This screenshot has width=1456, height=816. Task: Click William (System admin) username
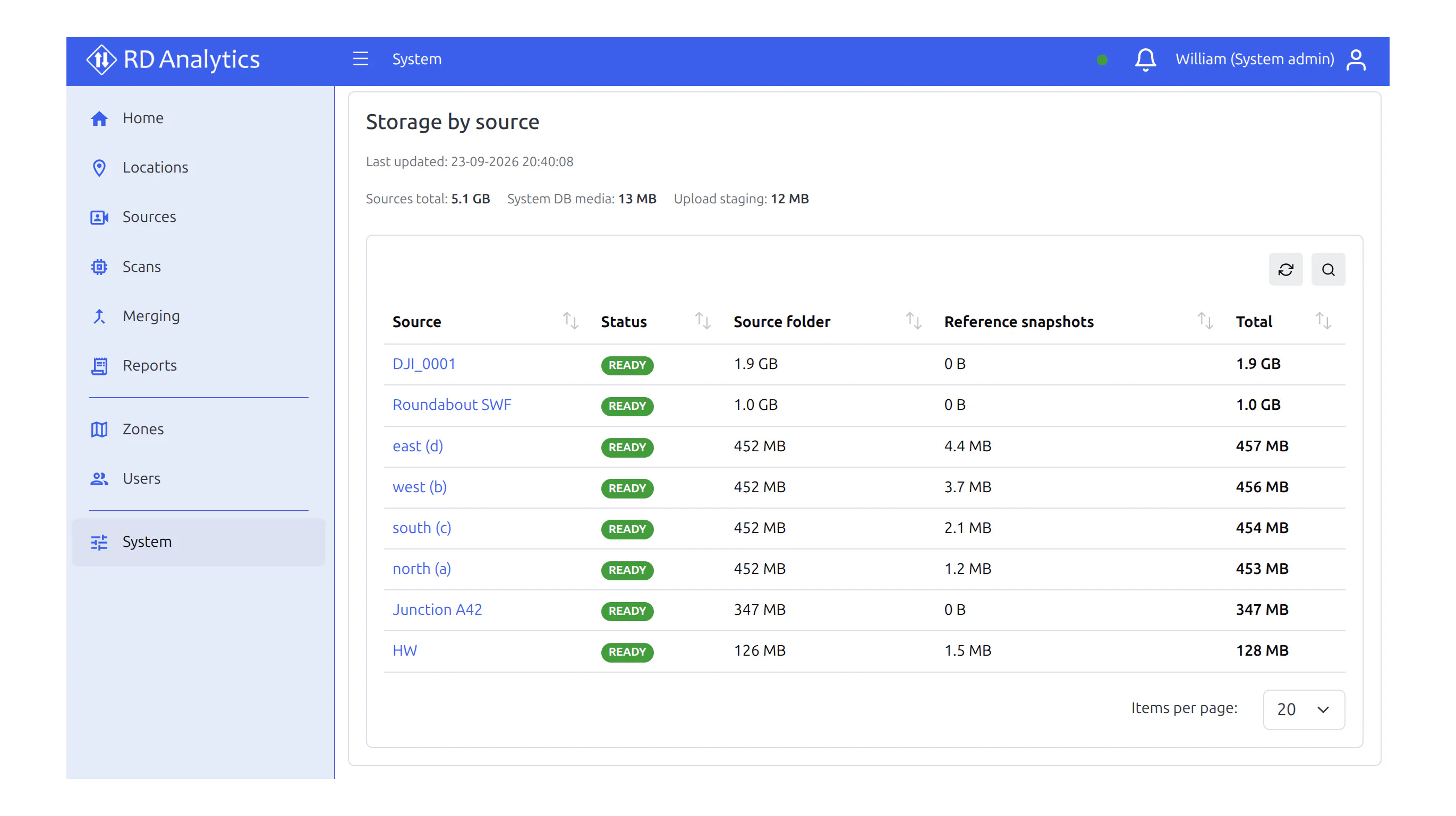pos(1254,59)
